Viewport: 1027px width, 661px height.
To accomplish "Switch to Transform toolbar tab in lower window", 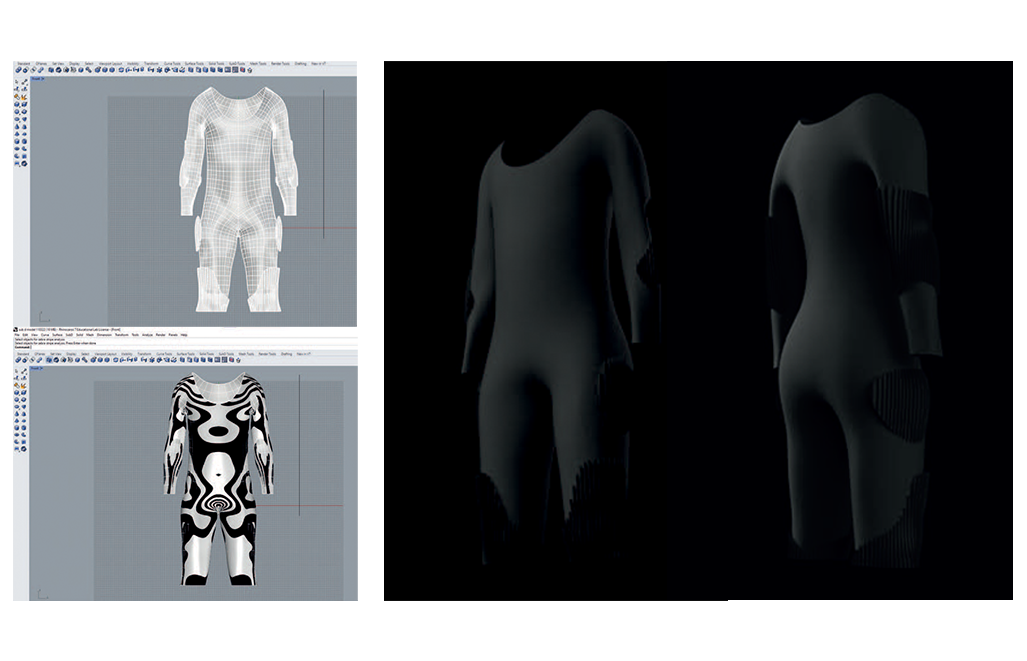I will point(144,354).
